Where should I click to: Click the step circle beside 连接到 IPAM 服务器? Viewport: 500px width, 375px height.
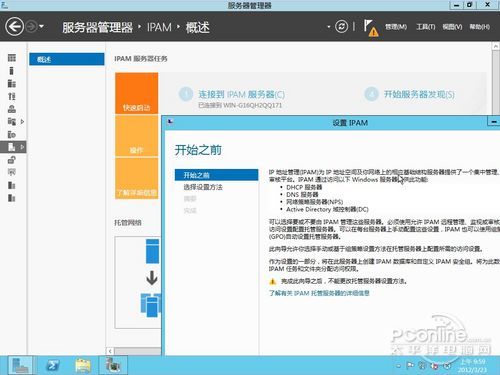pyautogui.click(x=186, y=94)
